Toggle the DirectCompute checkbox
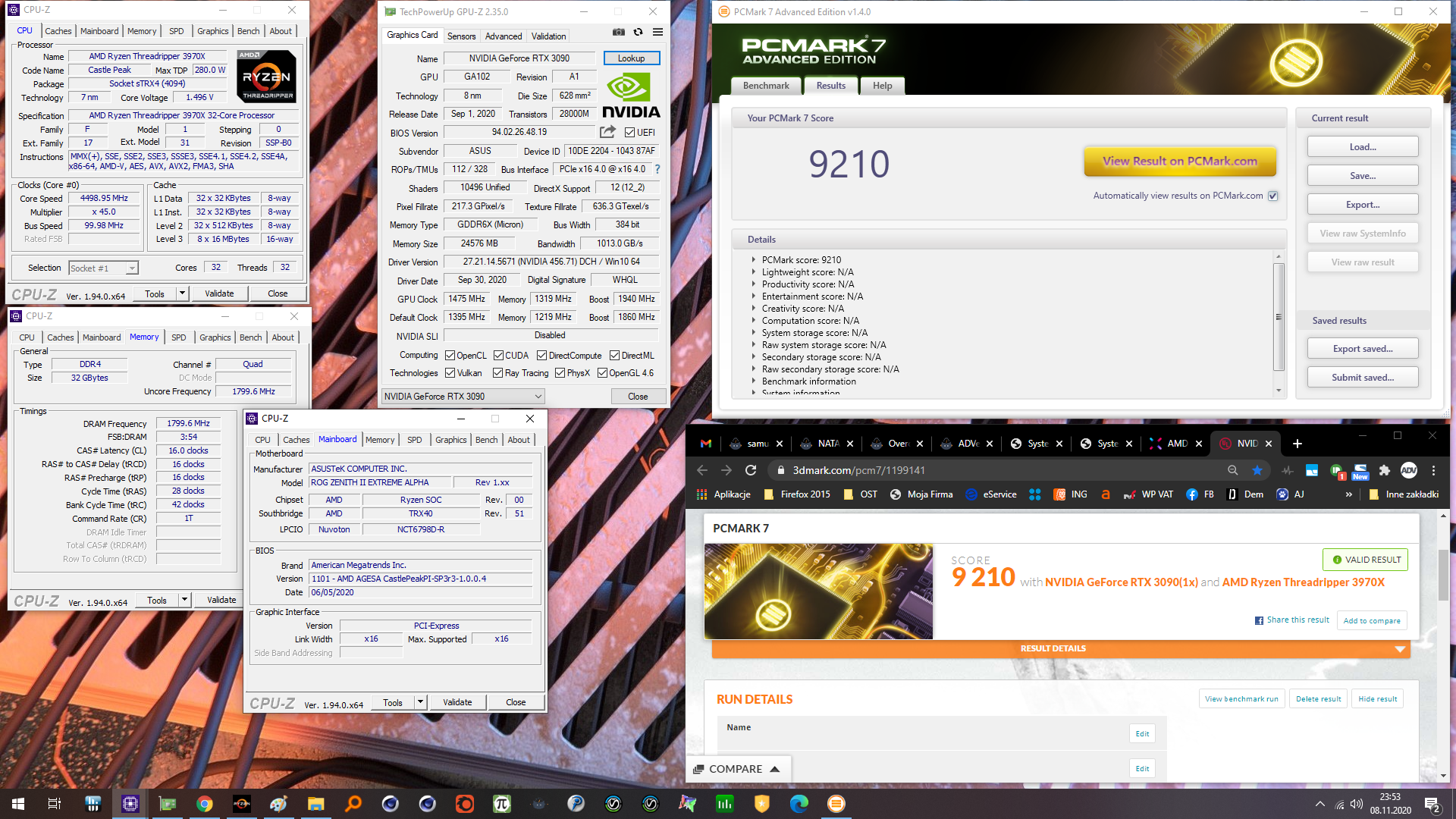 point(541,356)
